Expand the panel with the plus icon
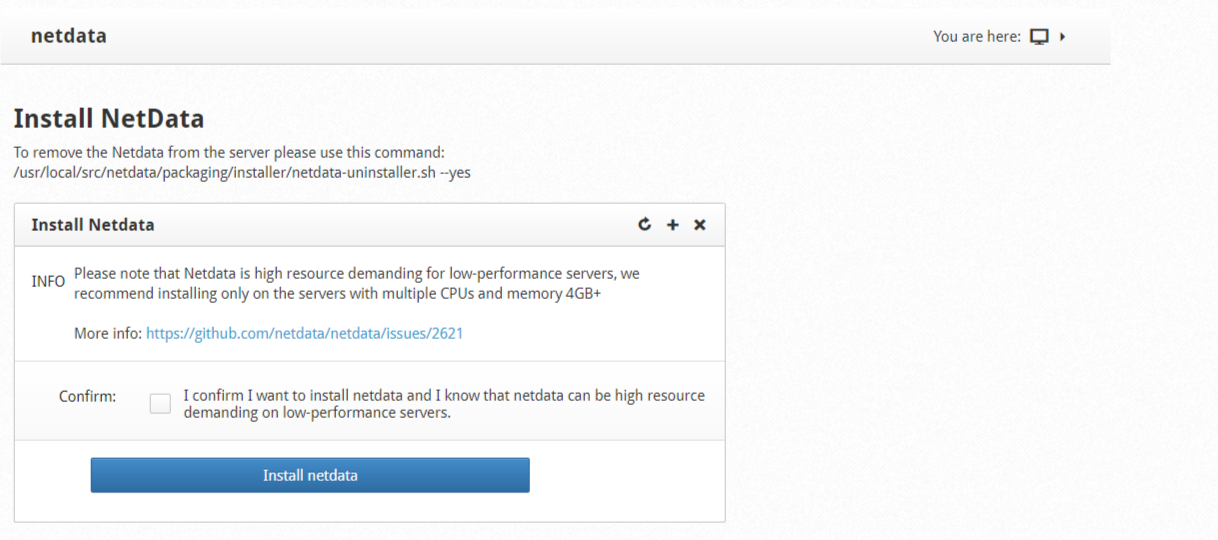 point(672,225)
